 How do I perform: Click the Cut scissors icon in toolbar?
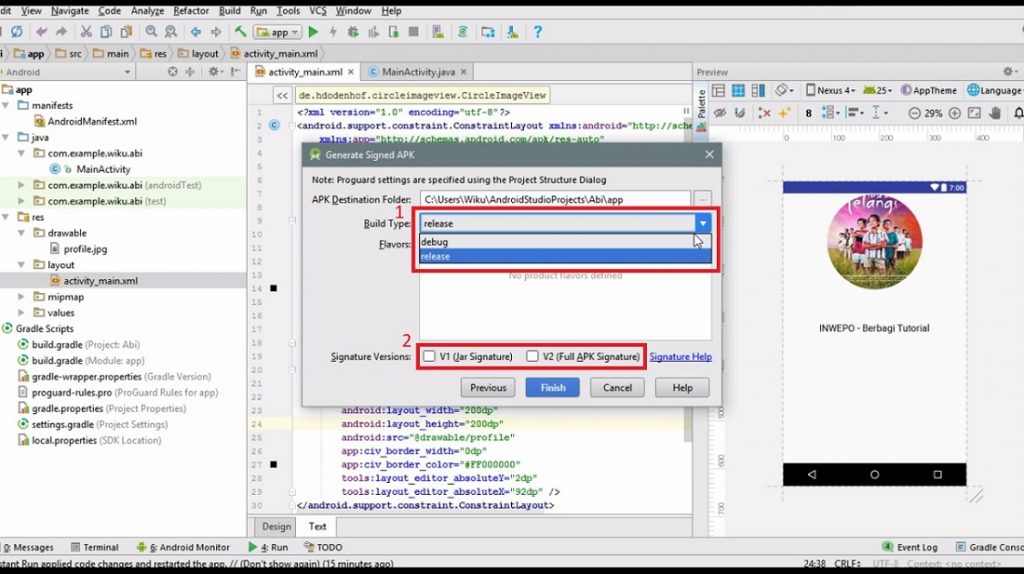click(x=85, y=32)
